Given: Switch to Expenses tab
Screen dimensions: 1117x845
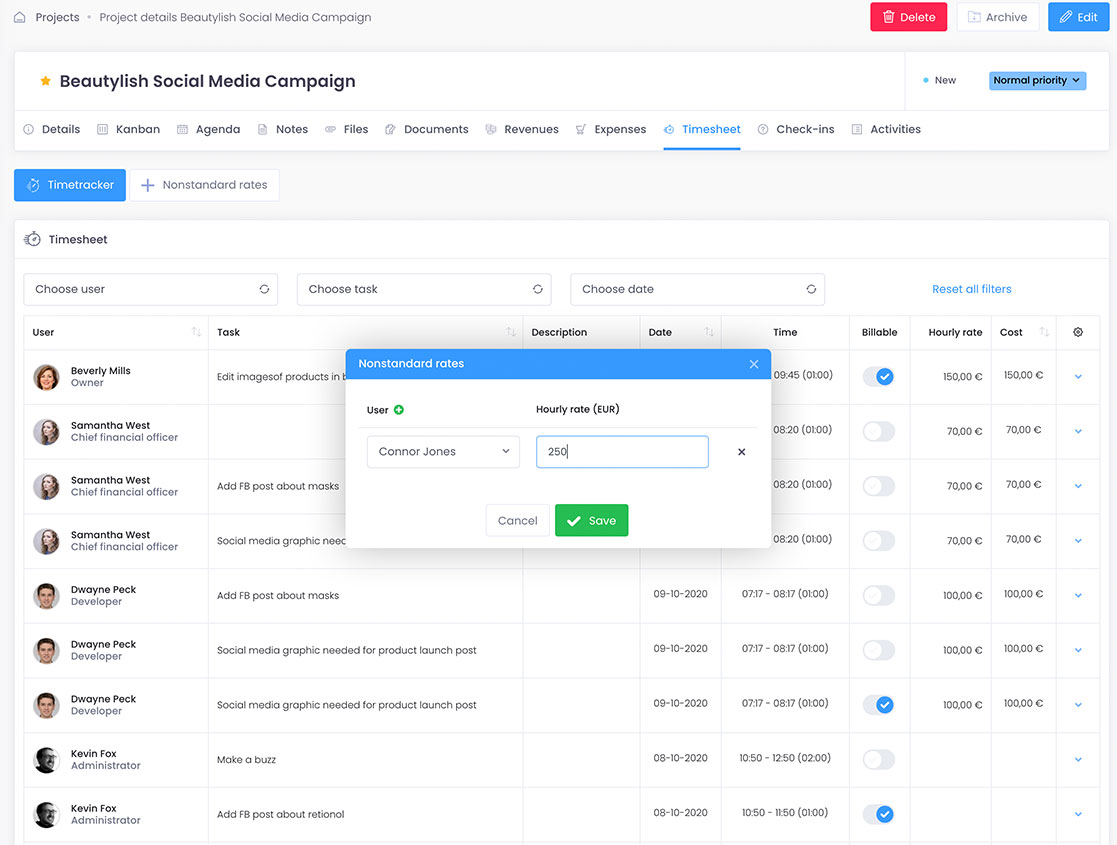Looking at the screenshot, I should pyautogui.click(x=611, y=129).
